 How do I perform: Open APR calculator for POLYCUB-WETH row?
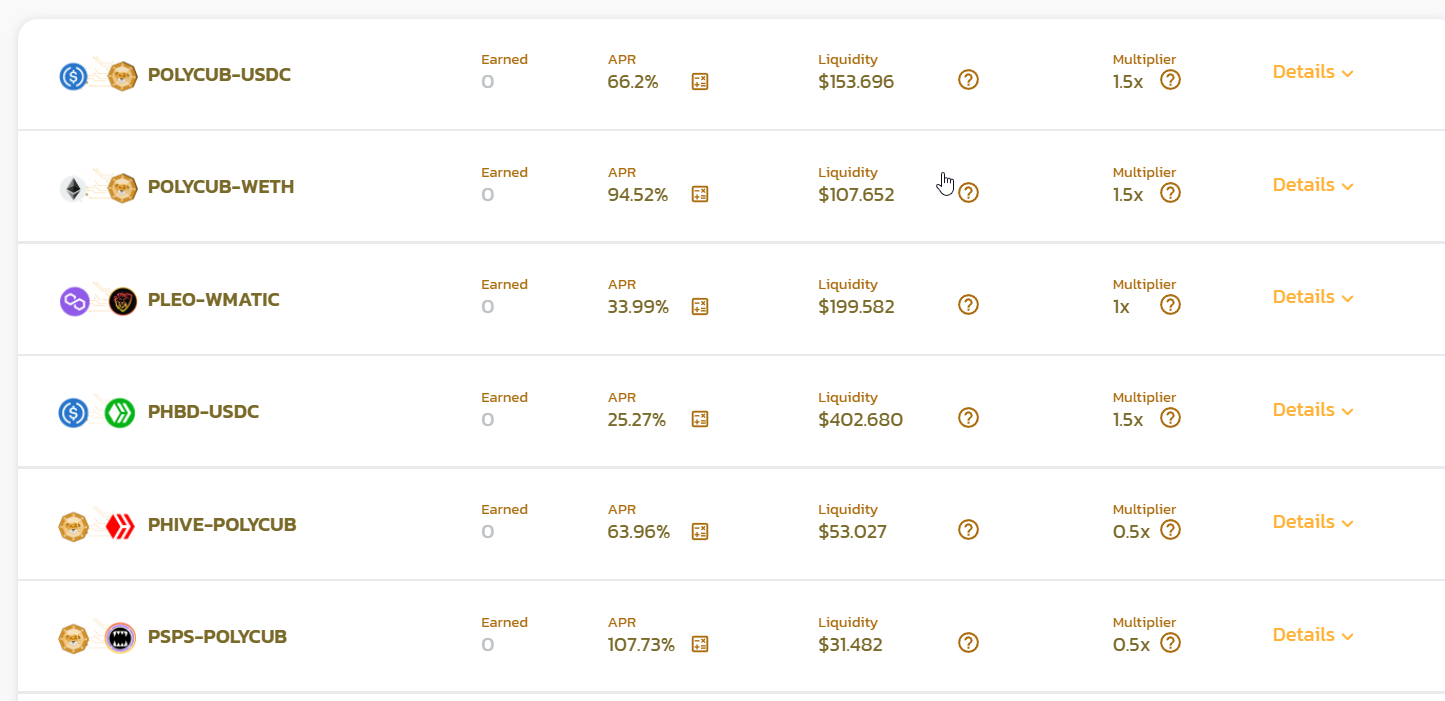click(700, 194)
